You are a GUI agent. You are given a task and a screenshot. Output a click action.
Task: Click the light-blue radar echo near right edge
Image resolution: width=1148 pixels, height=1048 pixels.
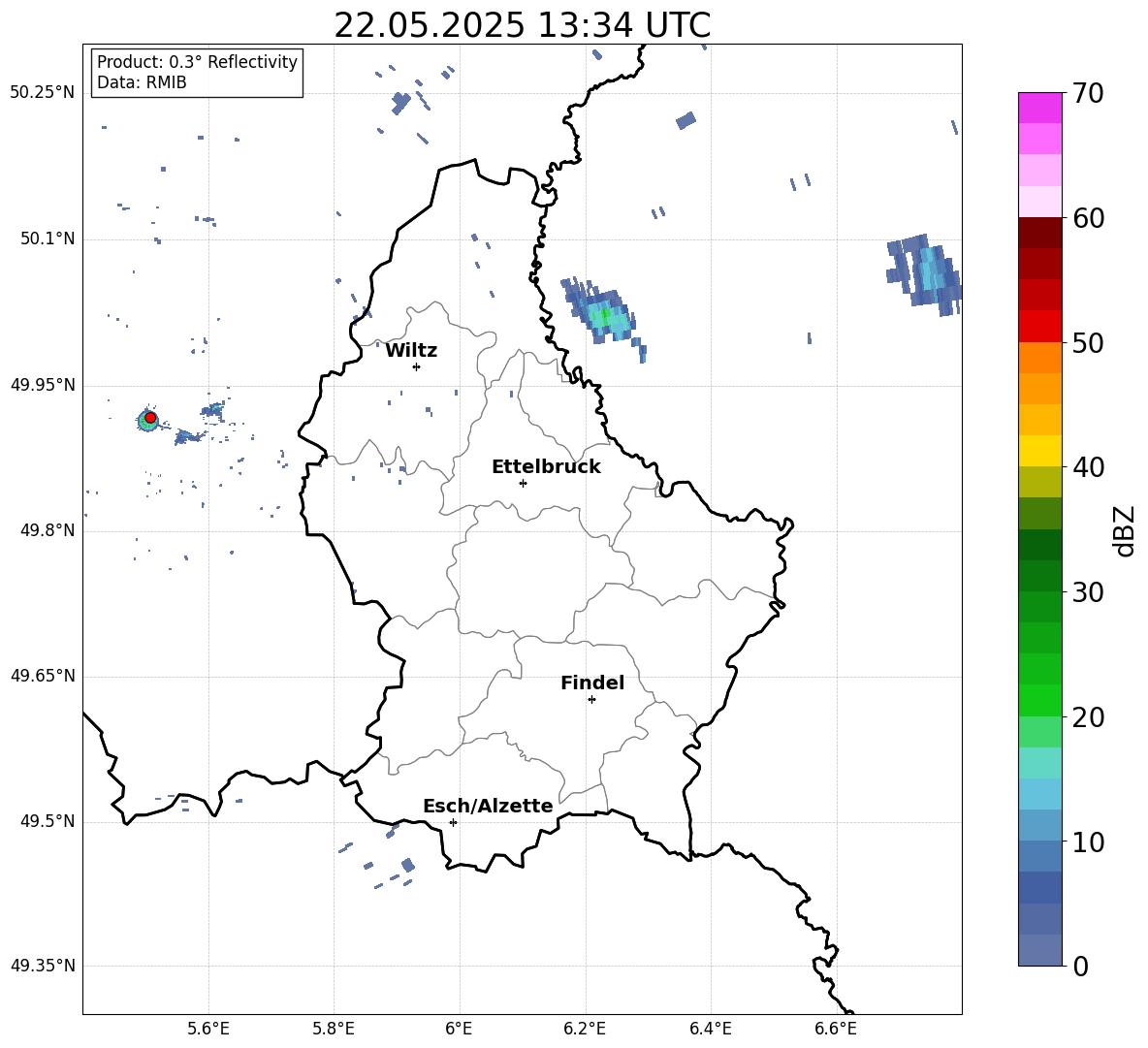[926, 274]
